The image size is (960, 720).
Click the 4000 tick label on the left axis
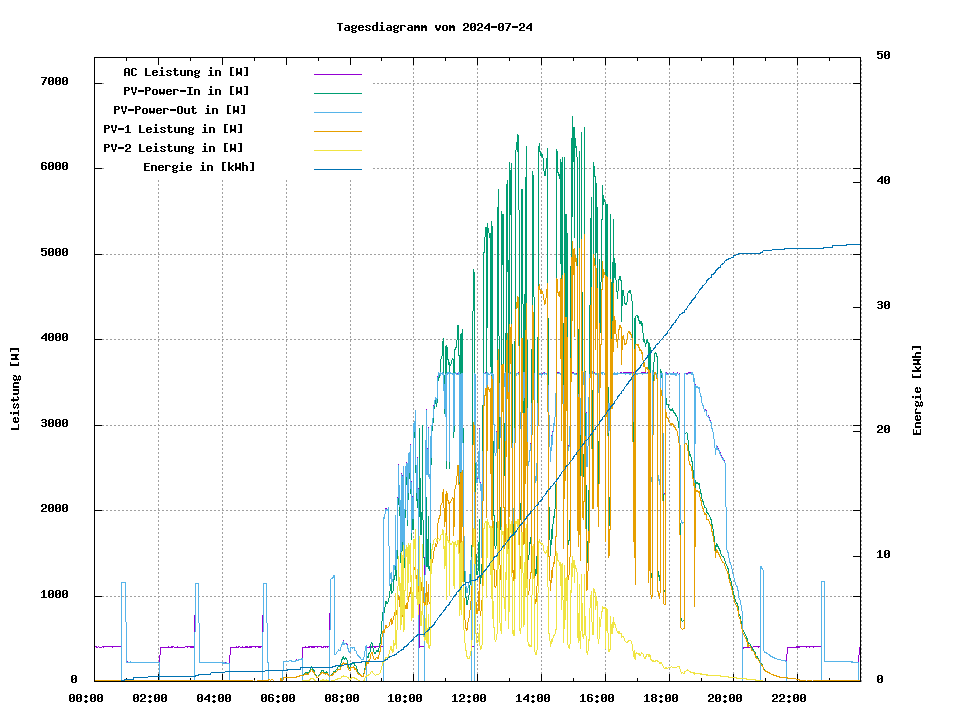pyautogui.click(x=54, y=338)
